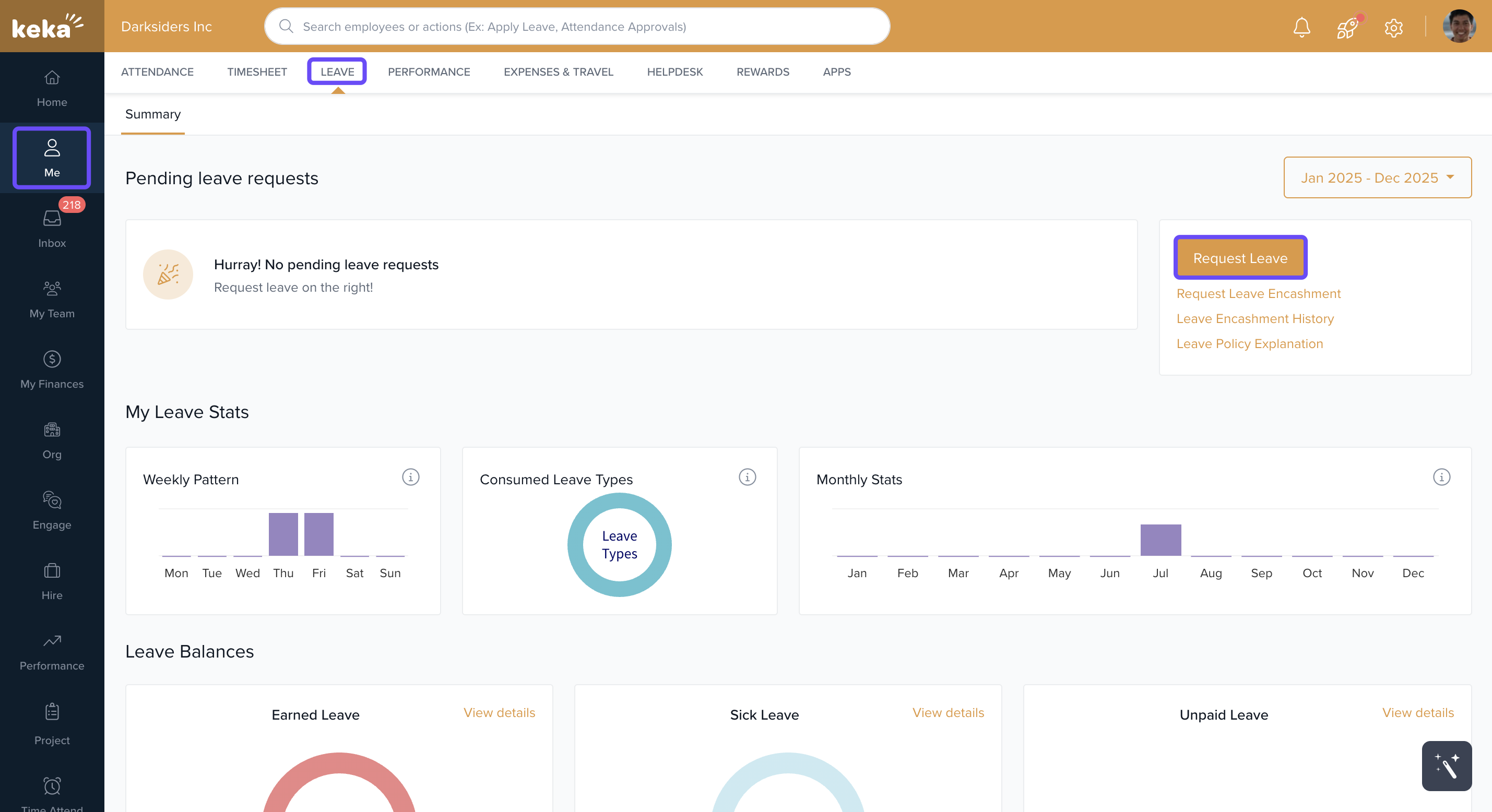View details for Earned Leave
This screenshot has width=1492, height=812.
[x=499, y=712]
